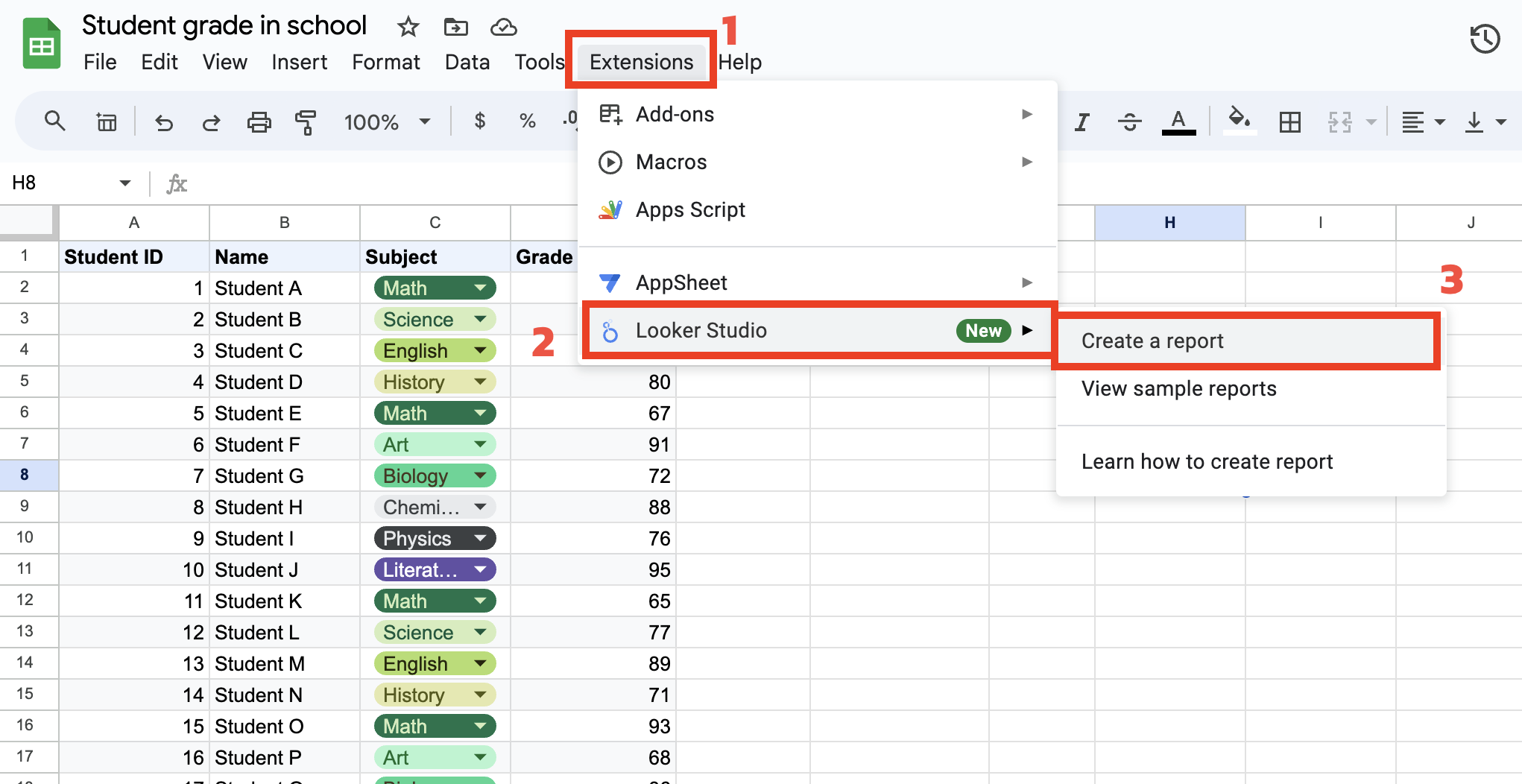View the spreadsheet version history
The image size is (1522, 784).
point(1484,39)
